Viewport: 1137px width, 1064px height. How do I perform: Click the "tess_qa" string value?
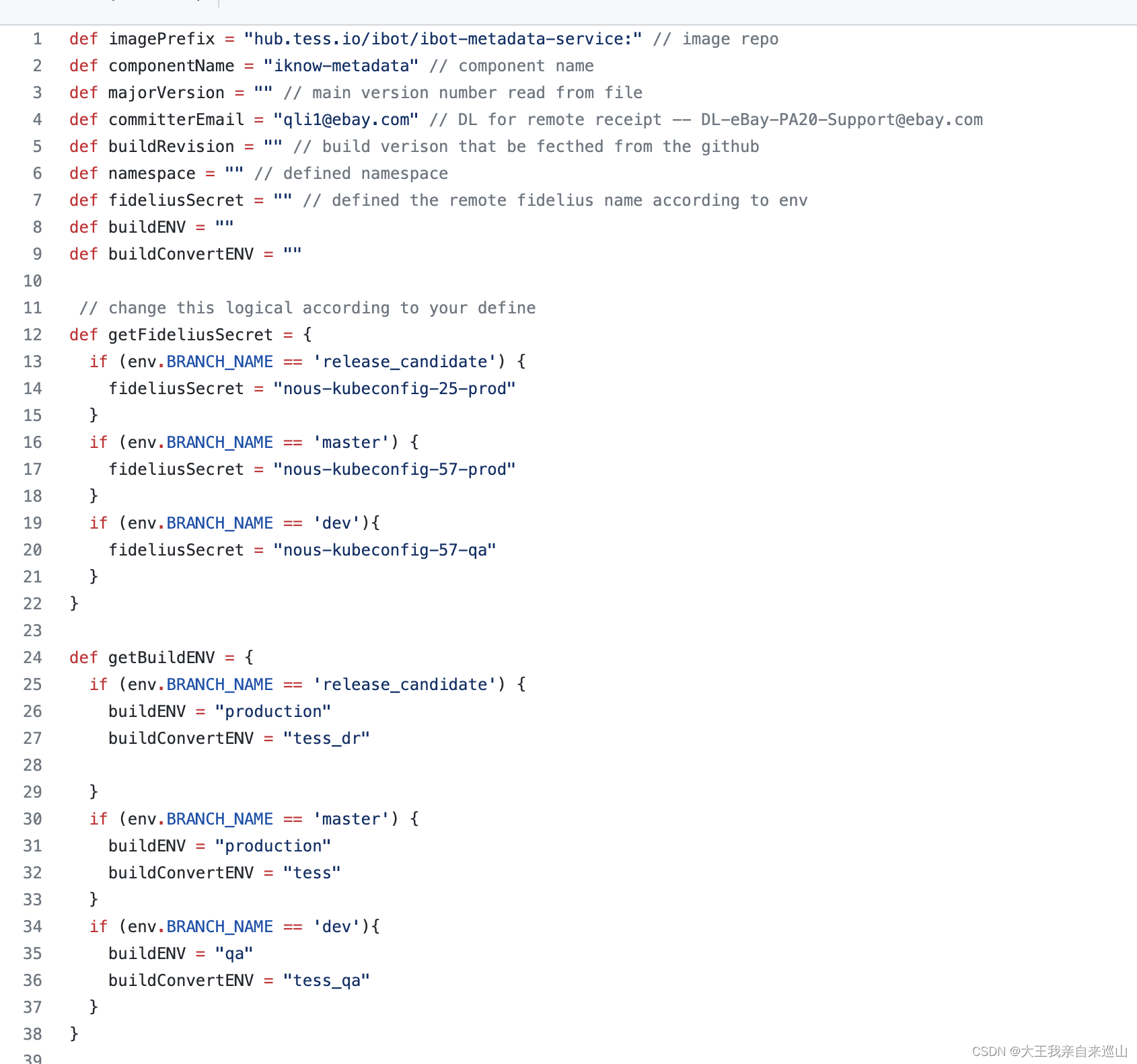326,981
